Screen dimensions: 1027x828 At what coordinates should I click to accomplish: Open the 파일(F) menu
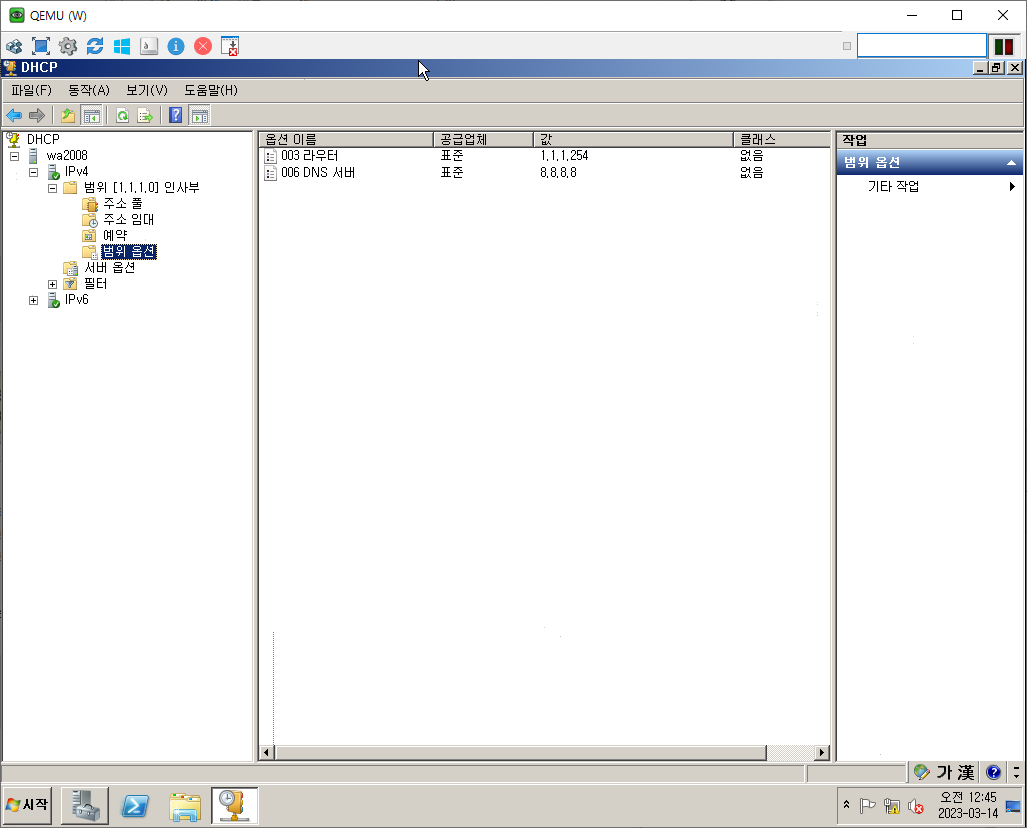point(31,90)
